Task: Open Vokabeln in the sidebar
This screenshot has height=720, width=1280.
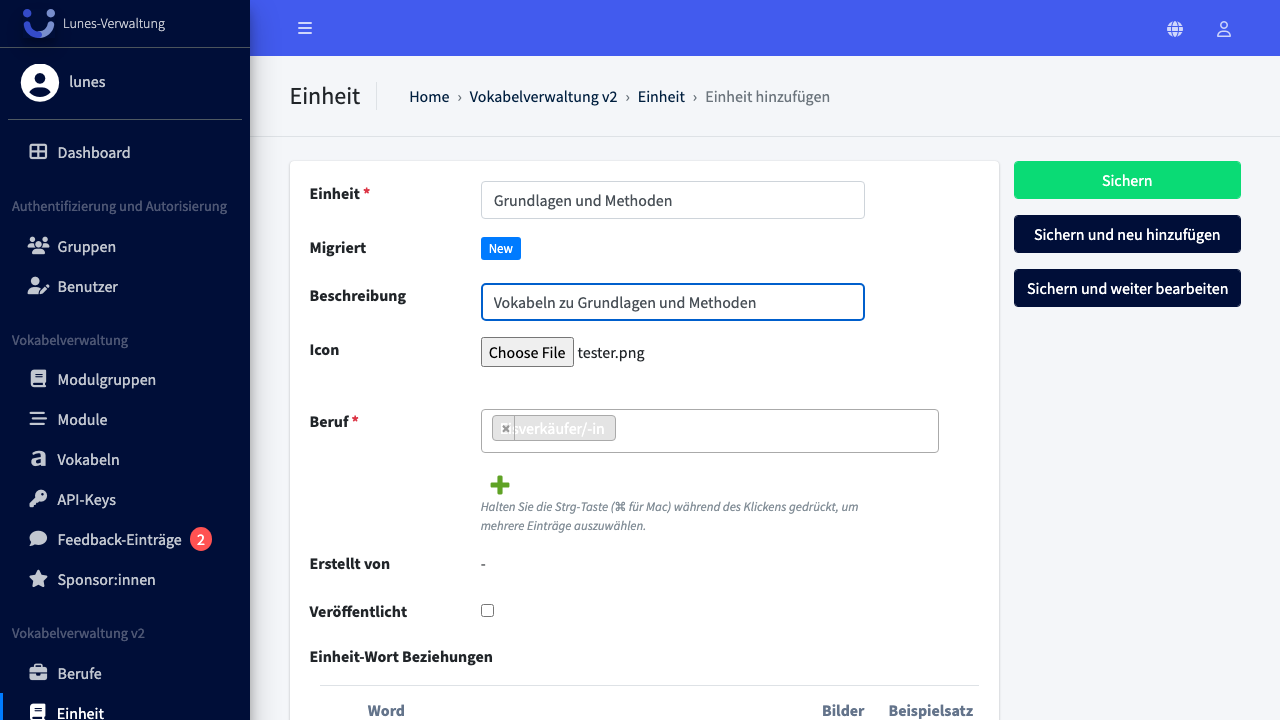Action: 125,459
